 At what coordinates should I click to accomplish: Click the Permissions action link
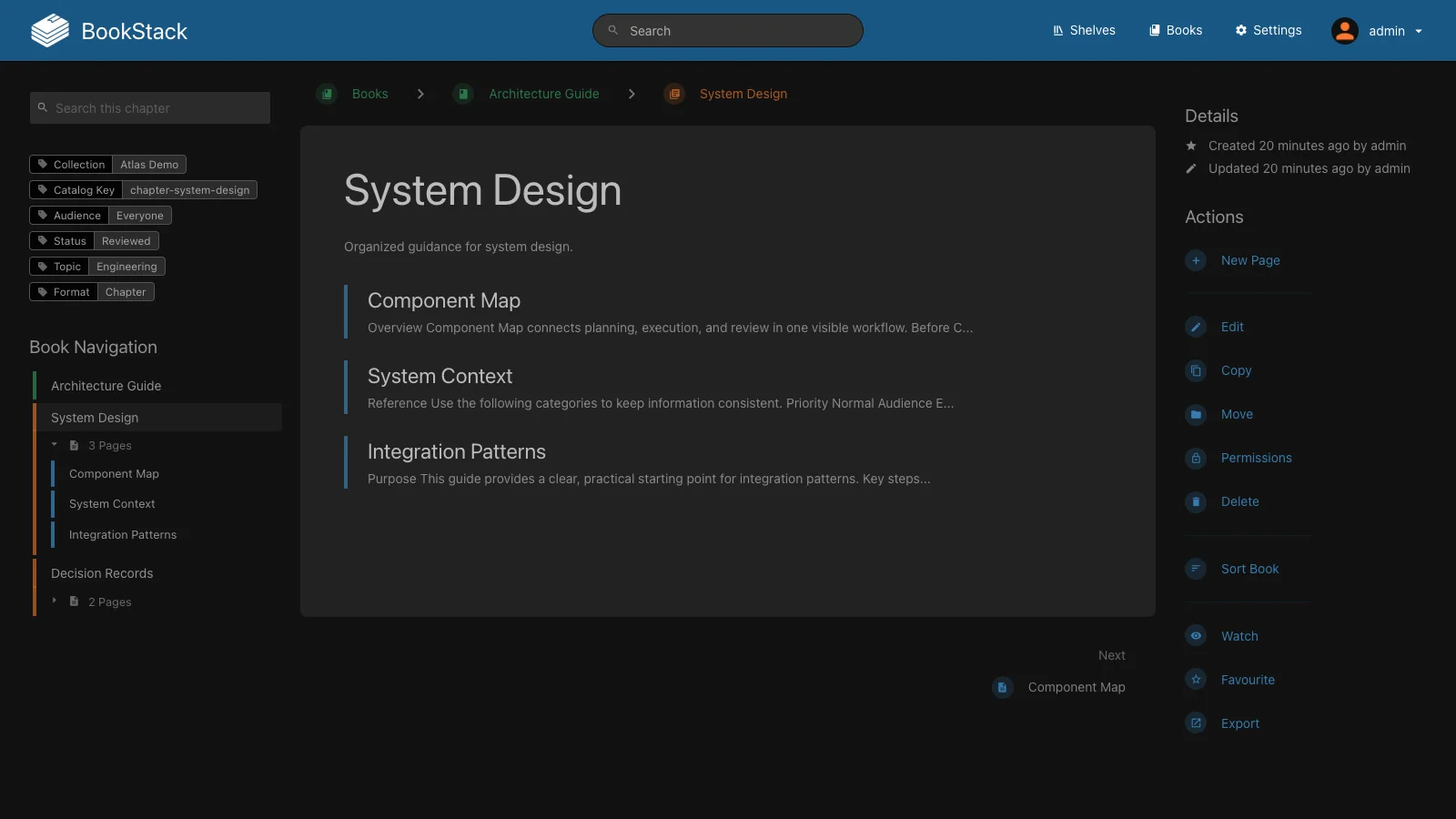[1257, 458]
